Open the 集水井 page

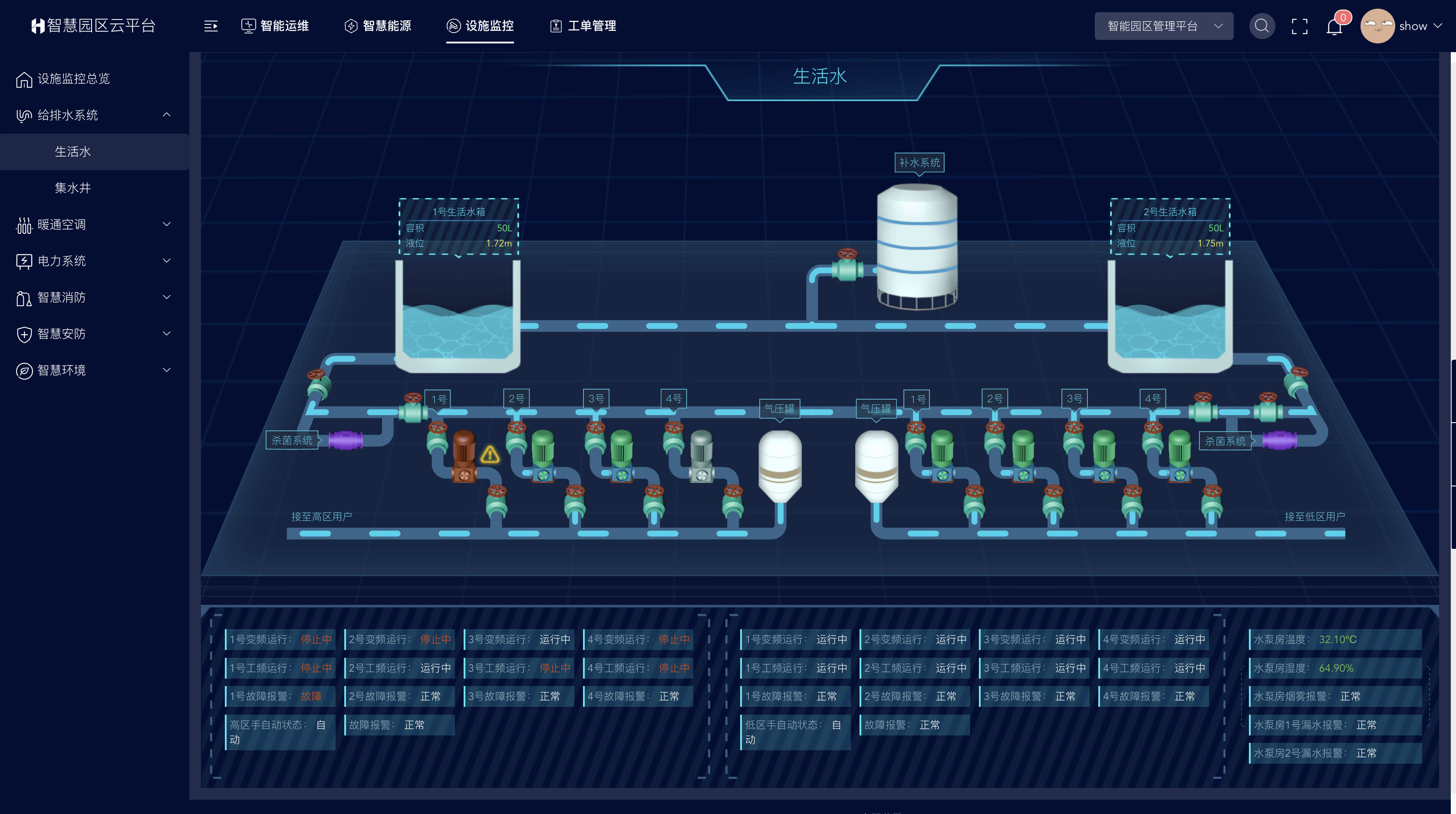tap(72, 187)
